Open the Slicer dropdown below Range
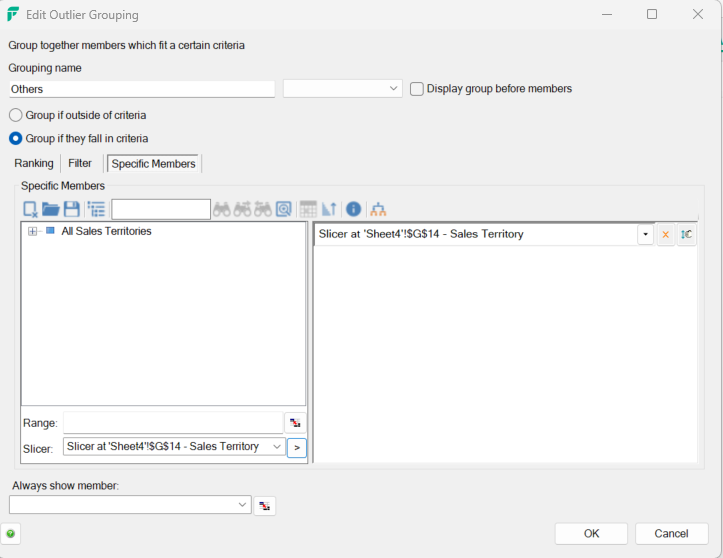 (x=277, y=447)
